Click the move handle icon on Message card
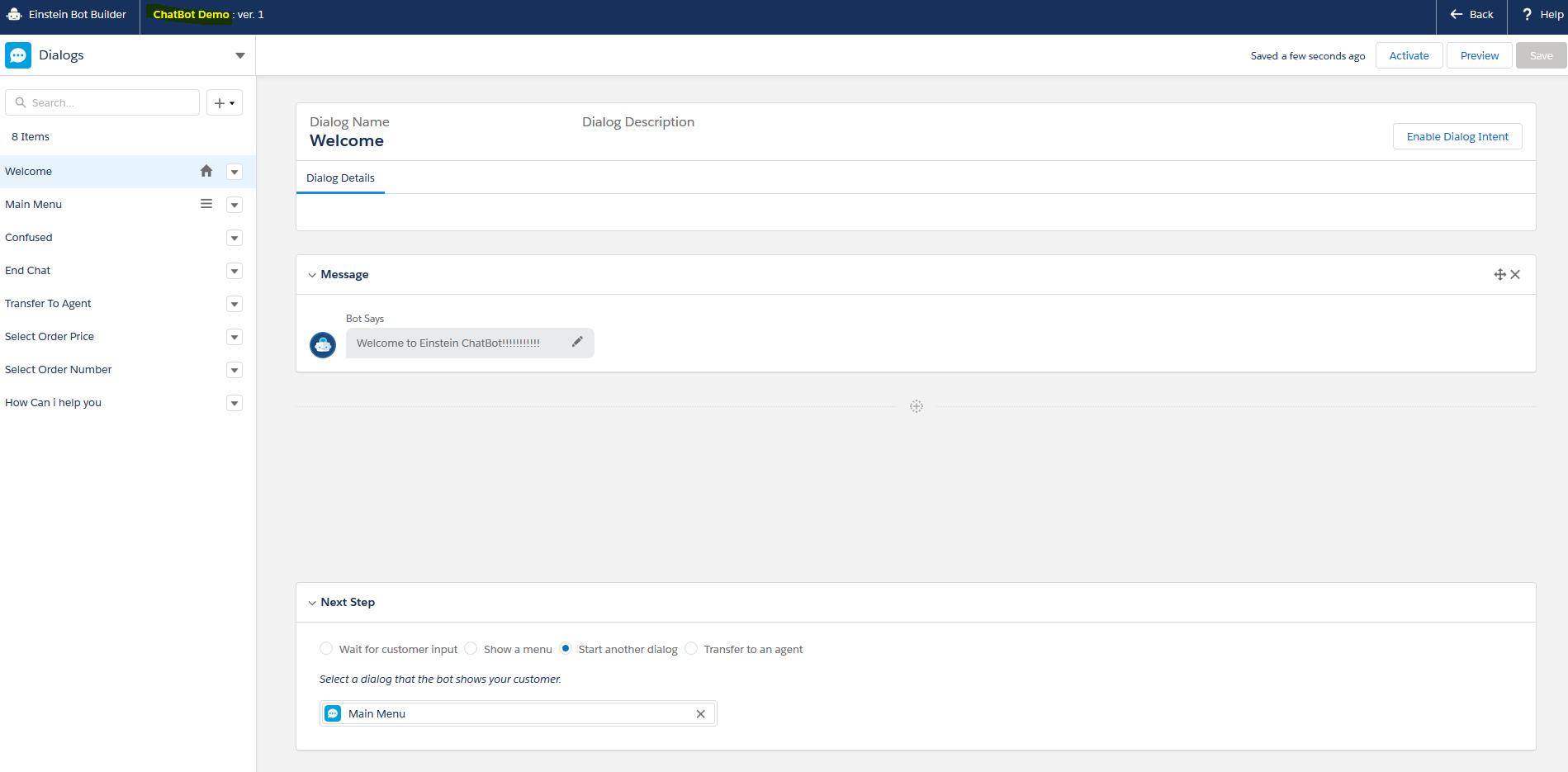The height and width of the screenshot is (772, 1568). tap(1499, 275)
